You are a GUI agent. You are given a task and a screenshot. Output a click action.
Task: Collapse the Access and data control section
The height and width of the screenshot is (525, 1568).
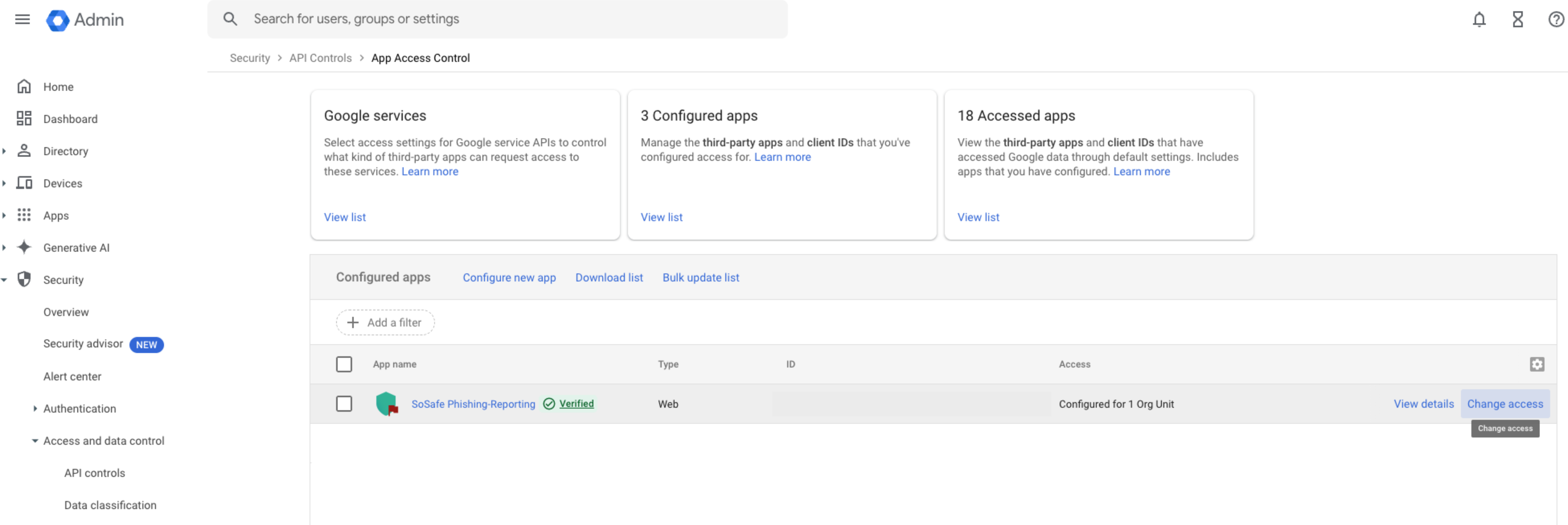point(35,440)
